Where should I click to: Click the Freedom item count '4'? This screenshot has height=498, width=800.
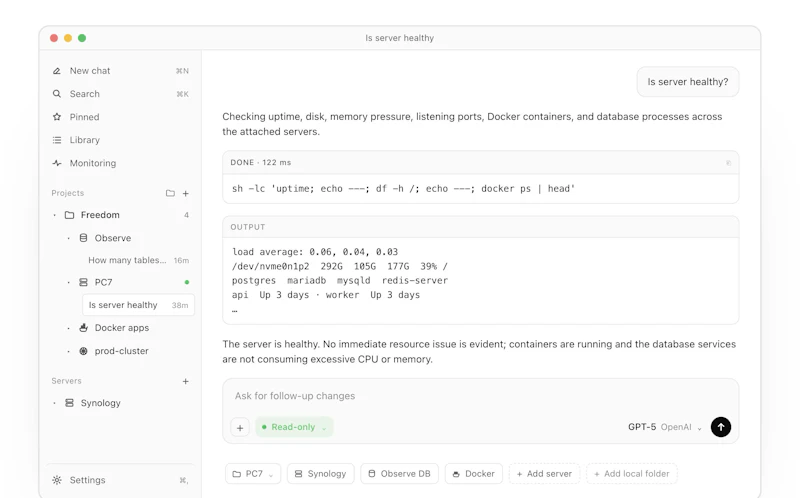tap(186, 215)
